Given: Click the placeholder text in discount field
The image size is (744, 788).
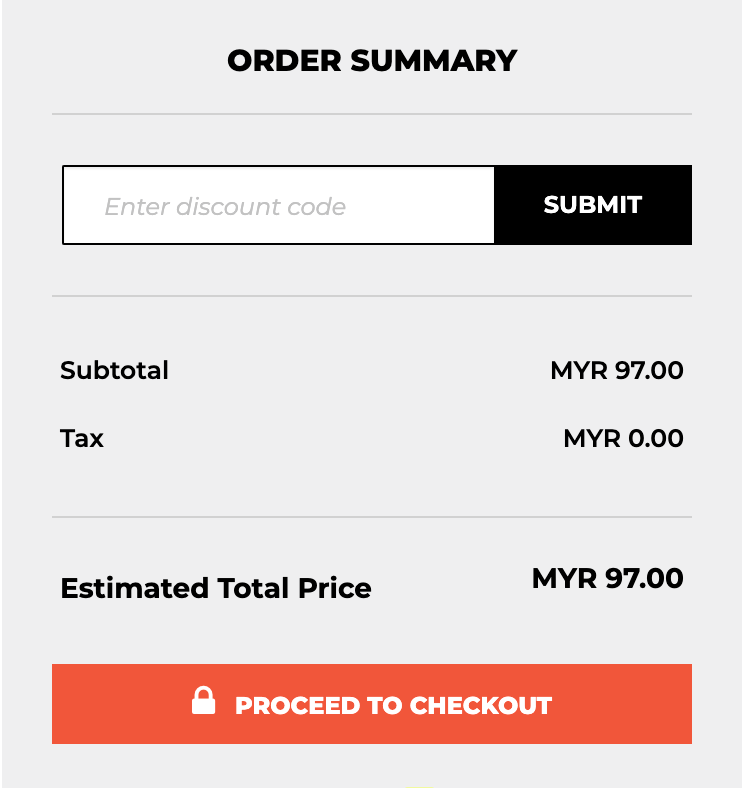Looking at the screenshot, I should 225,207.
